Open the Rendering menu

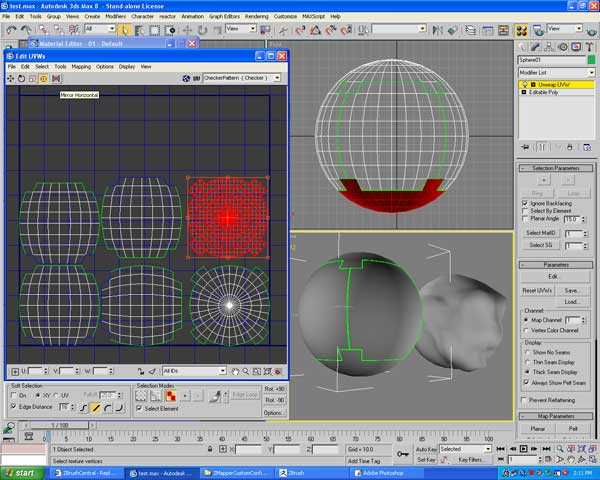click(x=256, y=16)
